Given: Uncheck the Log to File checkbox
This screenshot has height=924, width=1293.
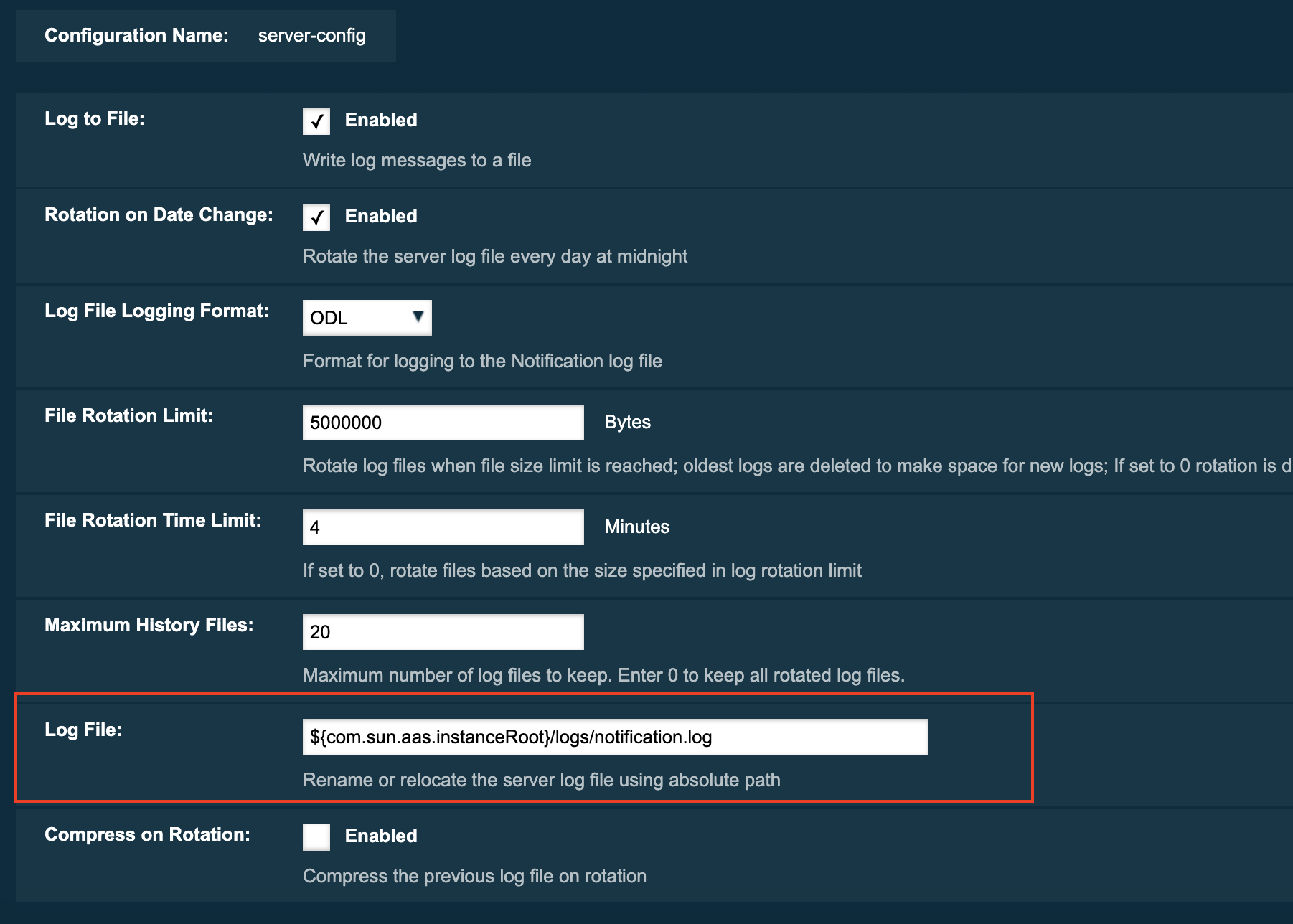Looking at the screenshot, I should [316, 121].
